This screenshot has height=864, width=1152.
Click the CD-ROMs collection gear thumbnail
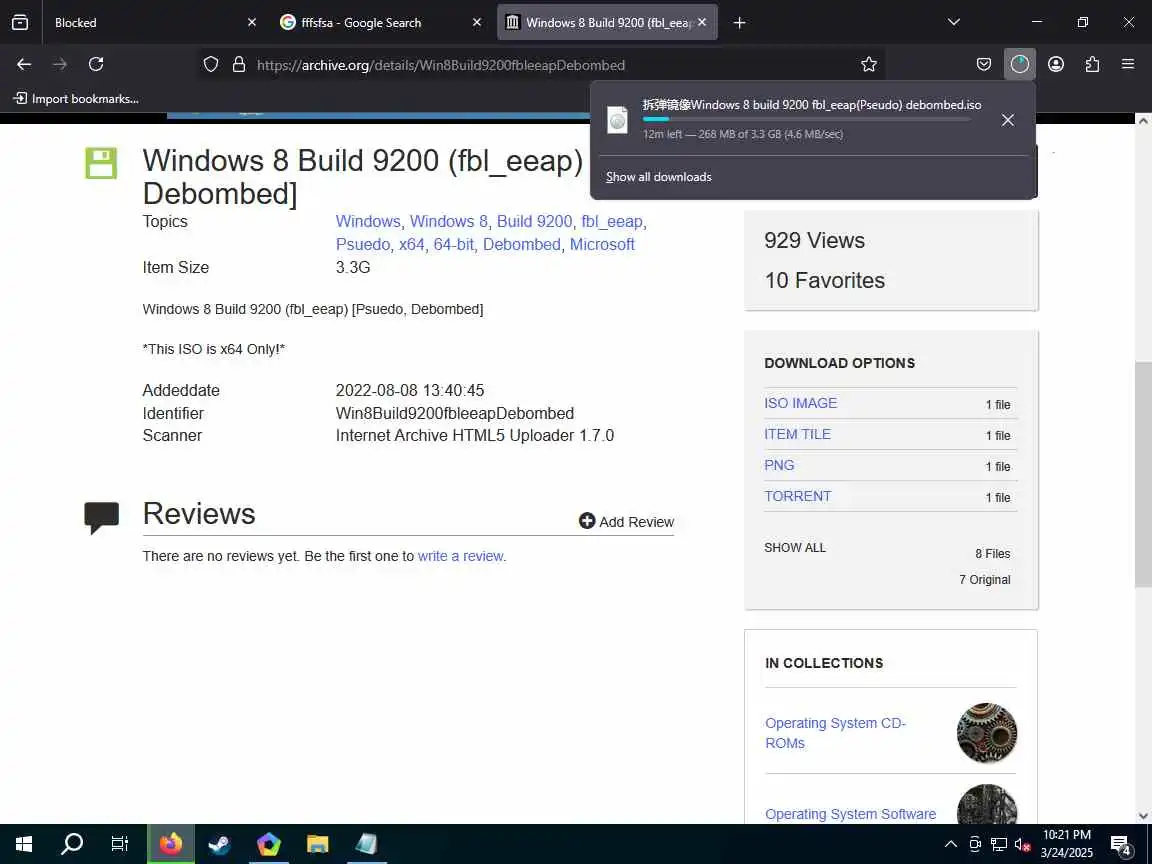(x=987, y=732)
